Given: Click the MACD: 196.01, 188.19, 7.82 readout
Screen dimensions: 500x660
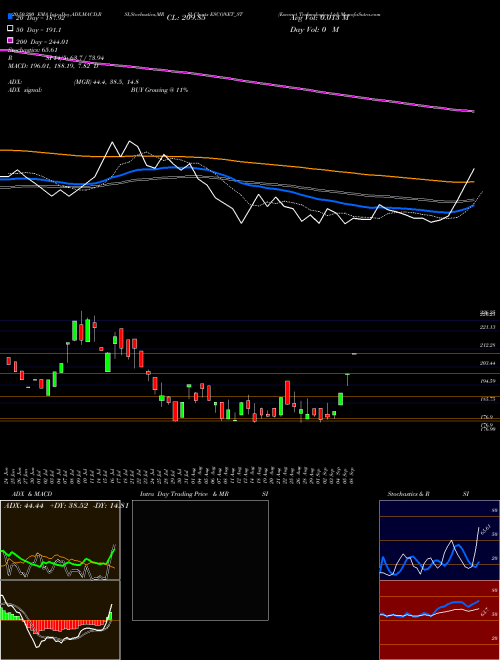Looking at the screenshot, I should (x=53, y=66).
